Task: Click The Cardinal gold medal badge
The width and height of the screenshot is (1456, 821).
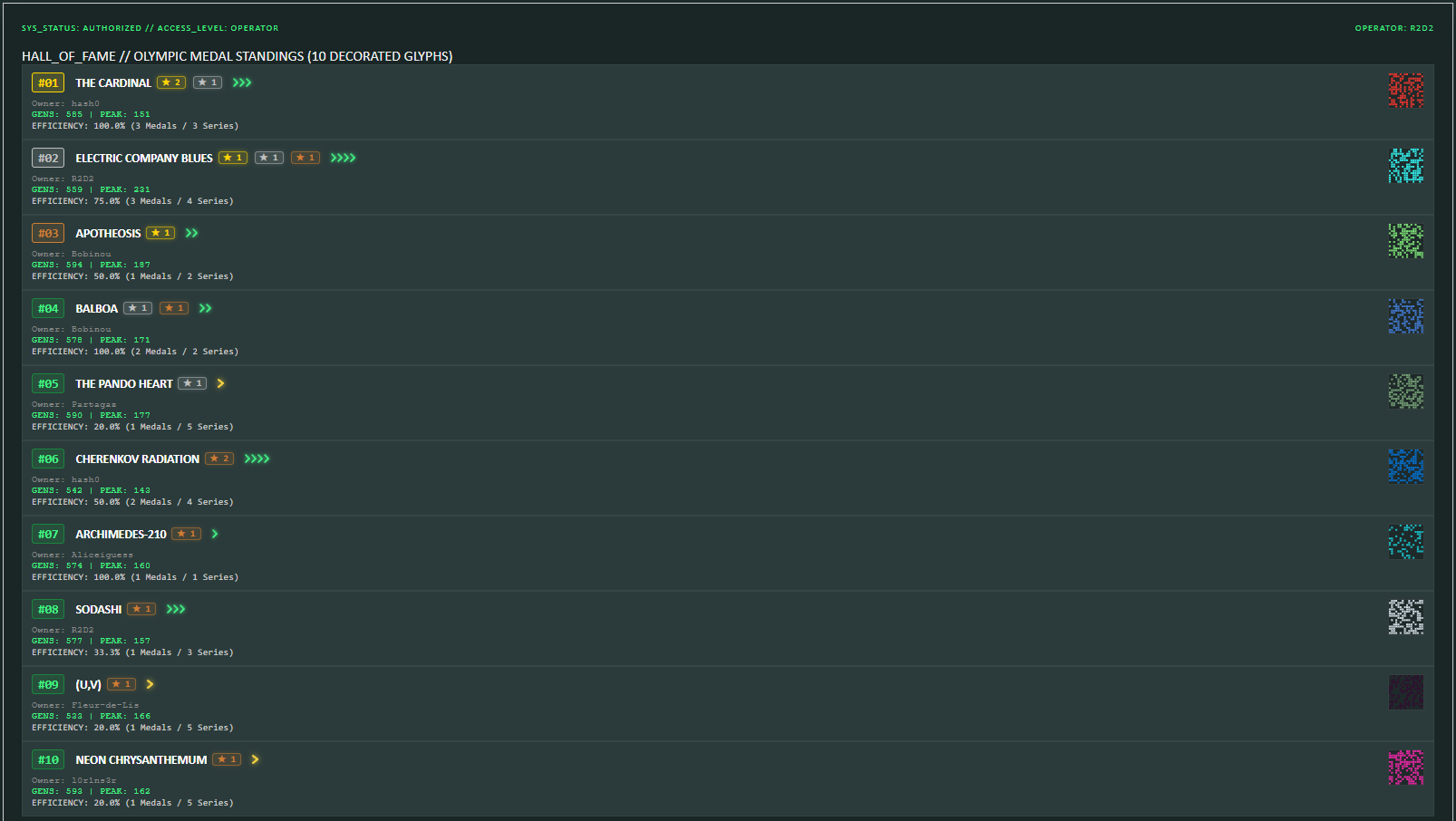Action: pyautogui.click(x=171, y=82)
